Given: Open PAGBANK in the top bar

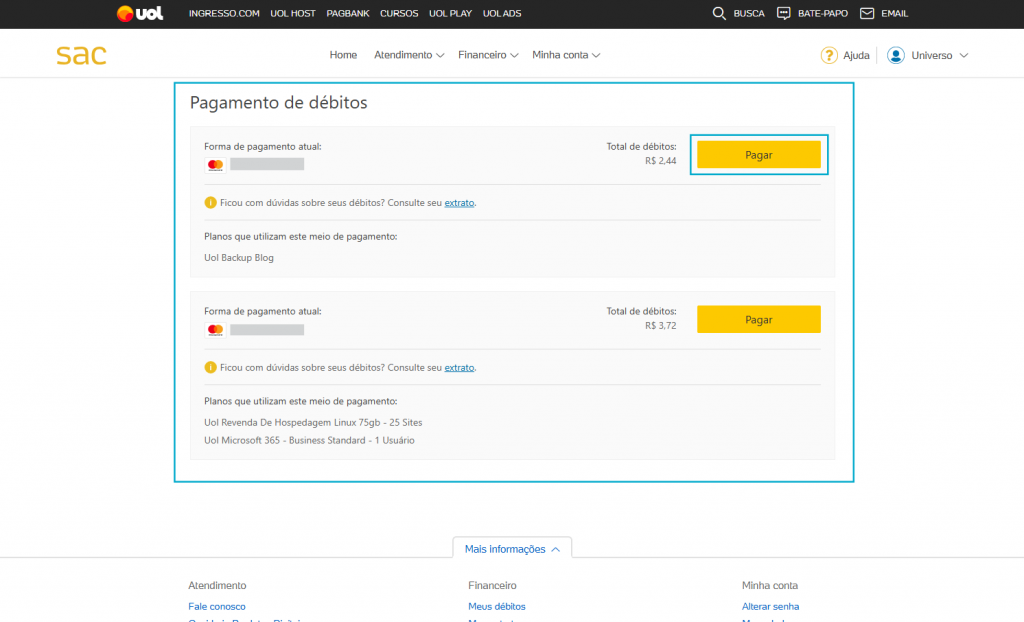Looking at the screenshot, I should [x=348, y=13].
